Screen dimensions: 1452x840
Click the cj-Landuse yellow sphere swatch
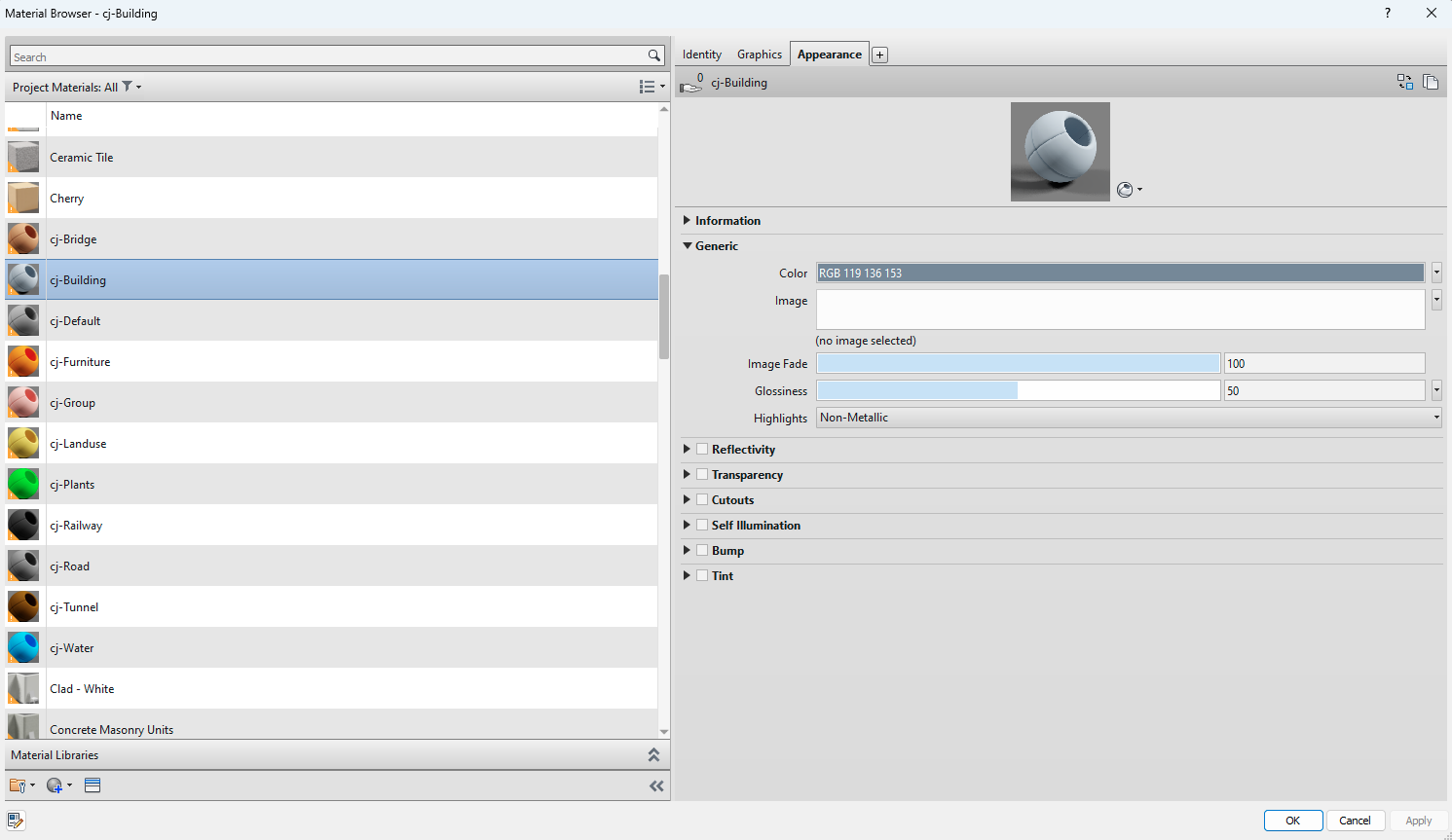click(23, 443)
